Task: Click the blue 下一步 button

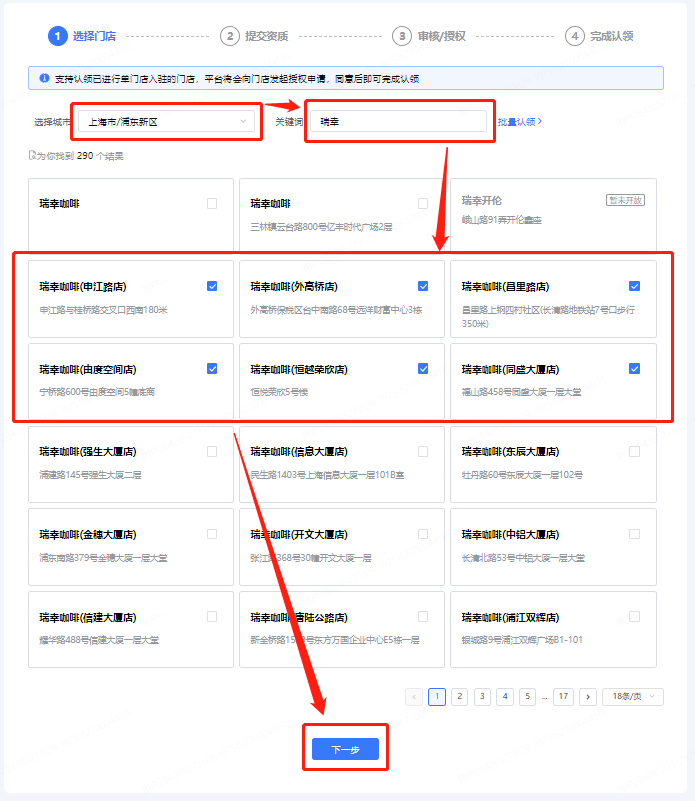Action: coord(345,749)
